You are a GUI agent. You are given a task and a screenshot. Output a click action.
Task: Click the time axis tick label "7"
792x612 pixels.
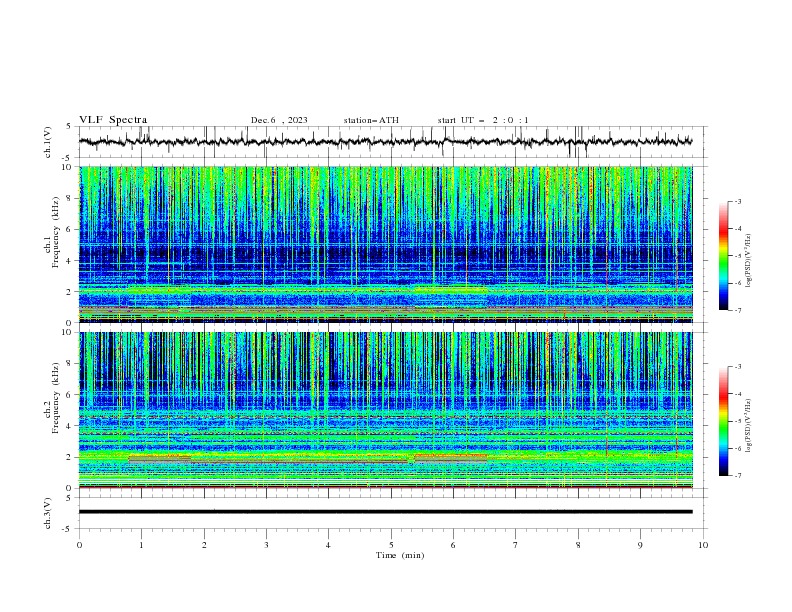[x=516, y=545]
